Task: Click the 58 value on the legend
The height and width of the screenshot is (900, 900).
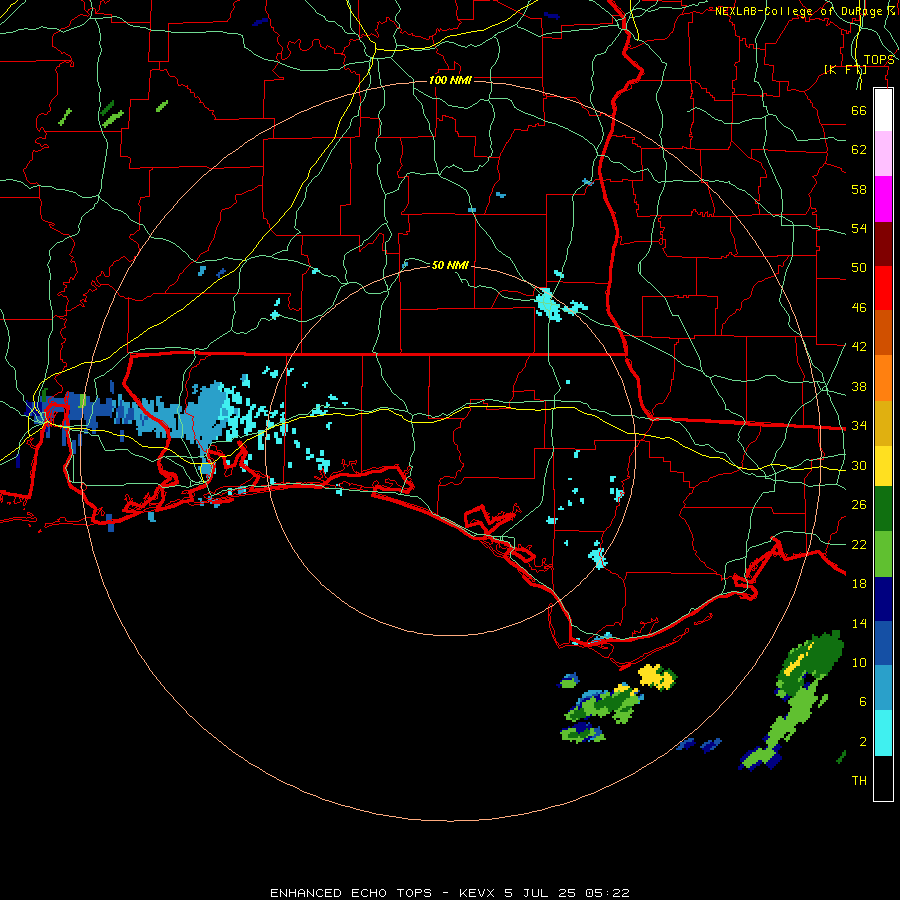Action: [859, 189]
